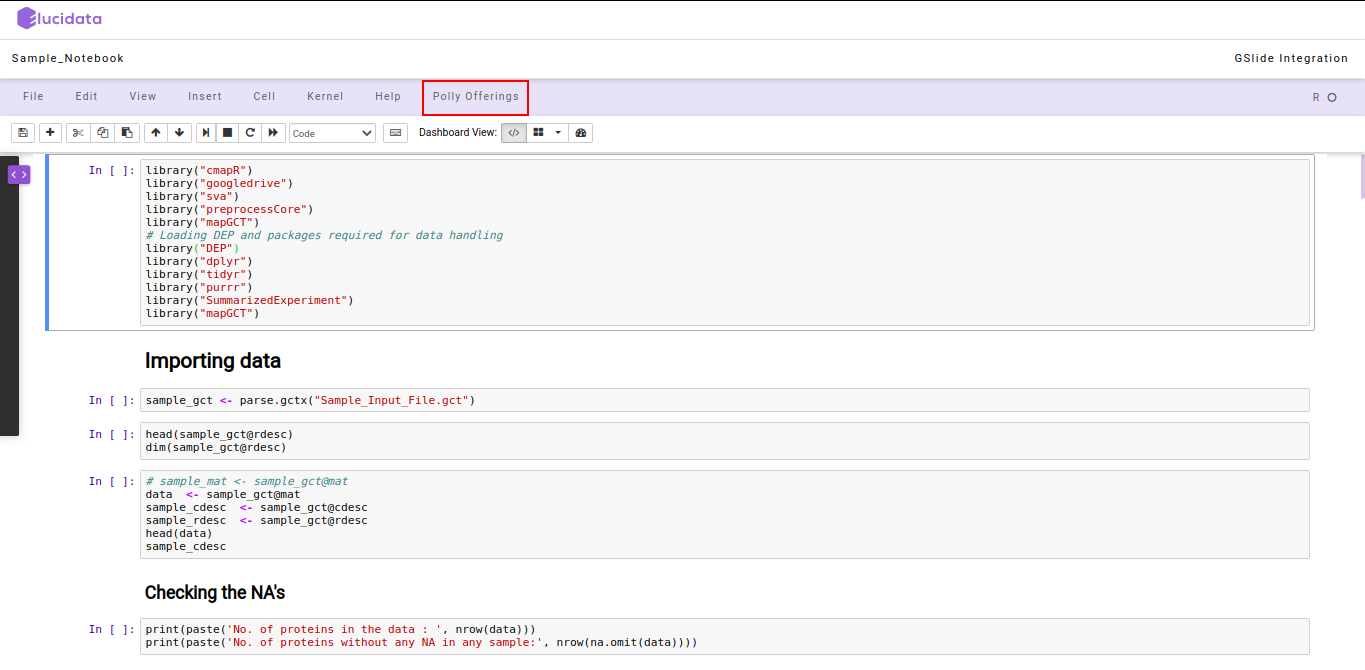
Task: Select the Checking the NA's heading
Action: [215, 593]
